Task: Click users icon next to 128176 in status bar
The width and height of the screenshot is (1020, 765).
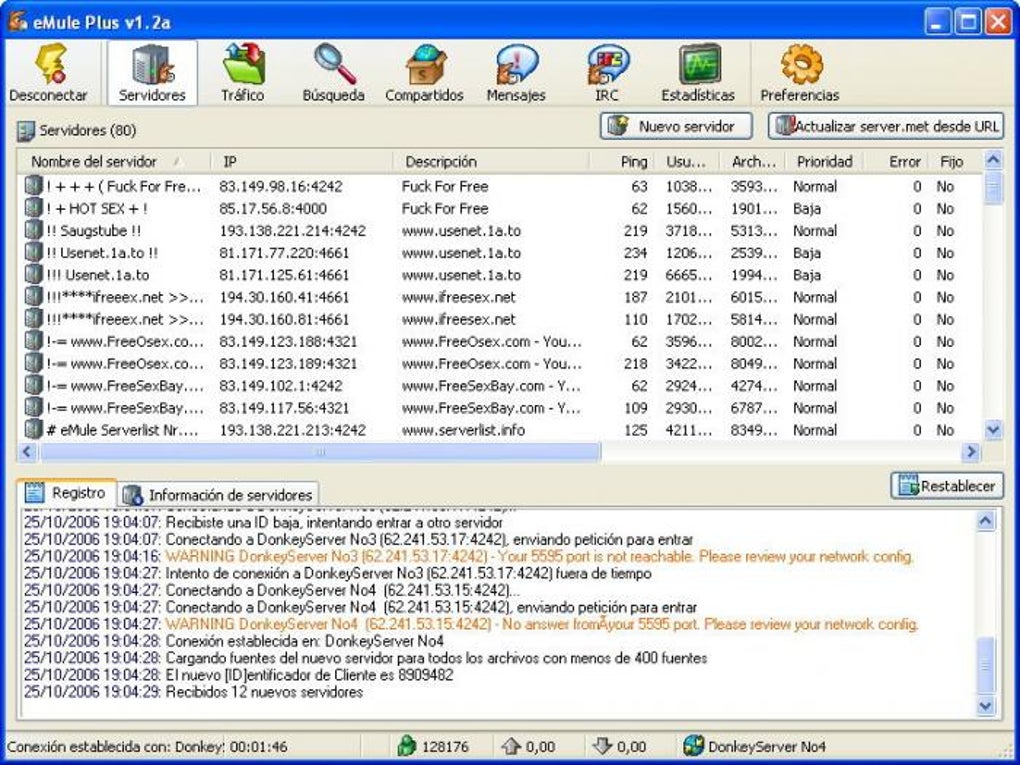Action: point(407,745)
